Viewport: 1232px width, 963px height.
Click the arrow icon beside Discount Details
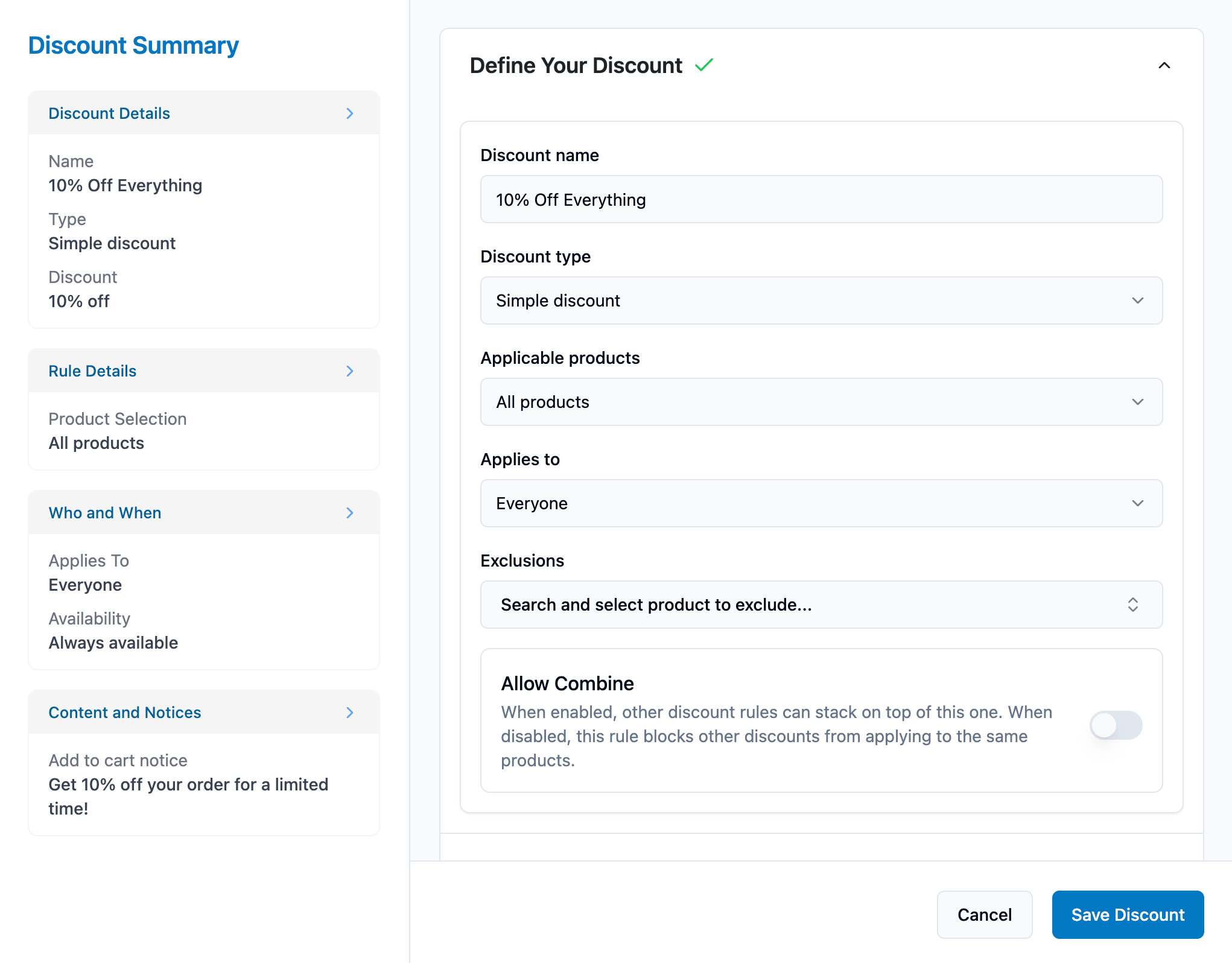[x=350, y=113]
